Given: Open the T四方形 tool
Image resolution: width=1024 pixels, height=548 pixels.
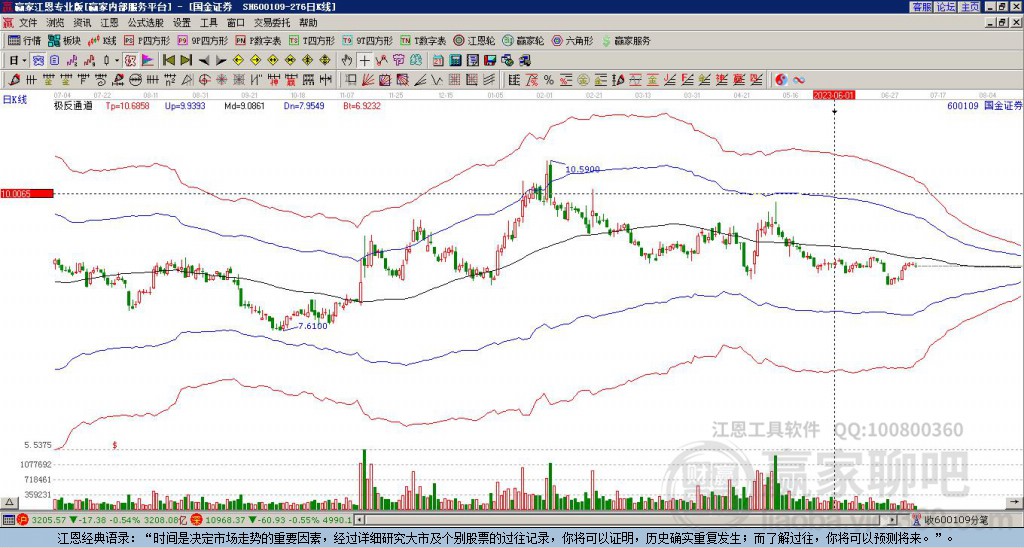Looking at the screenshot, I should point(312,40).
